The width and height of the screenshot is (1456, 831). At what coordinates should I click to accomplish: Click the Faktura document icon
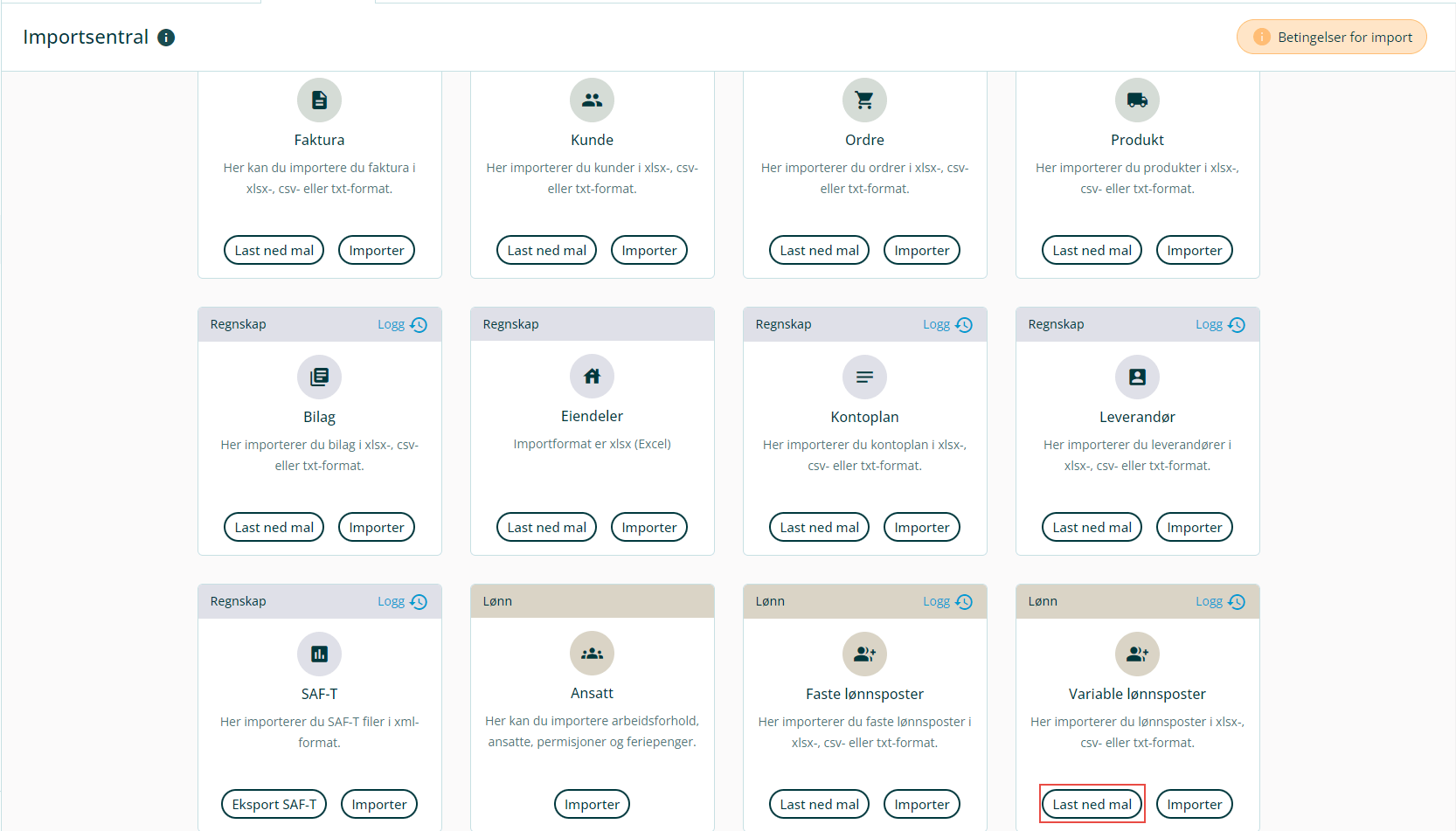pyautogui.click(x=319, y=100)
